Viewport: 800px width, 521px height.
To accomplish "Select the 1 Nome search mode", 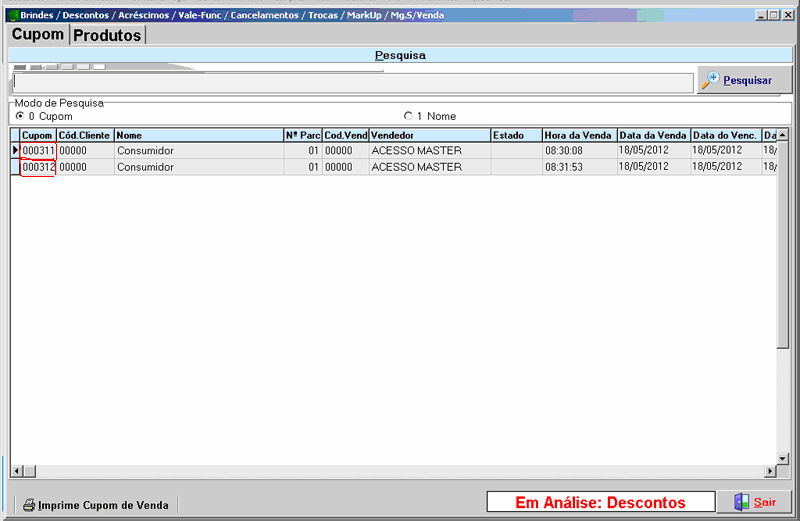I will [408, 116].
